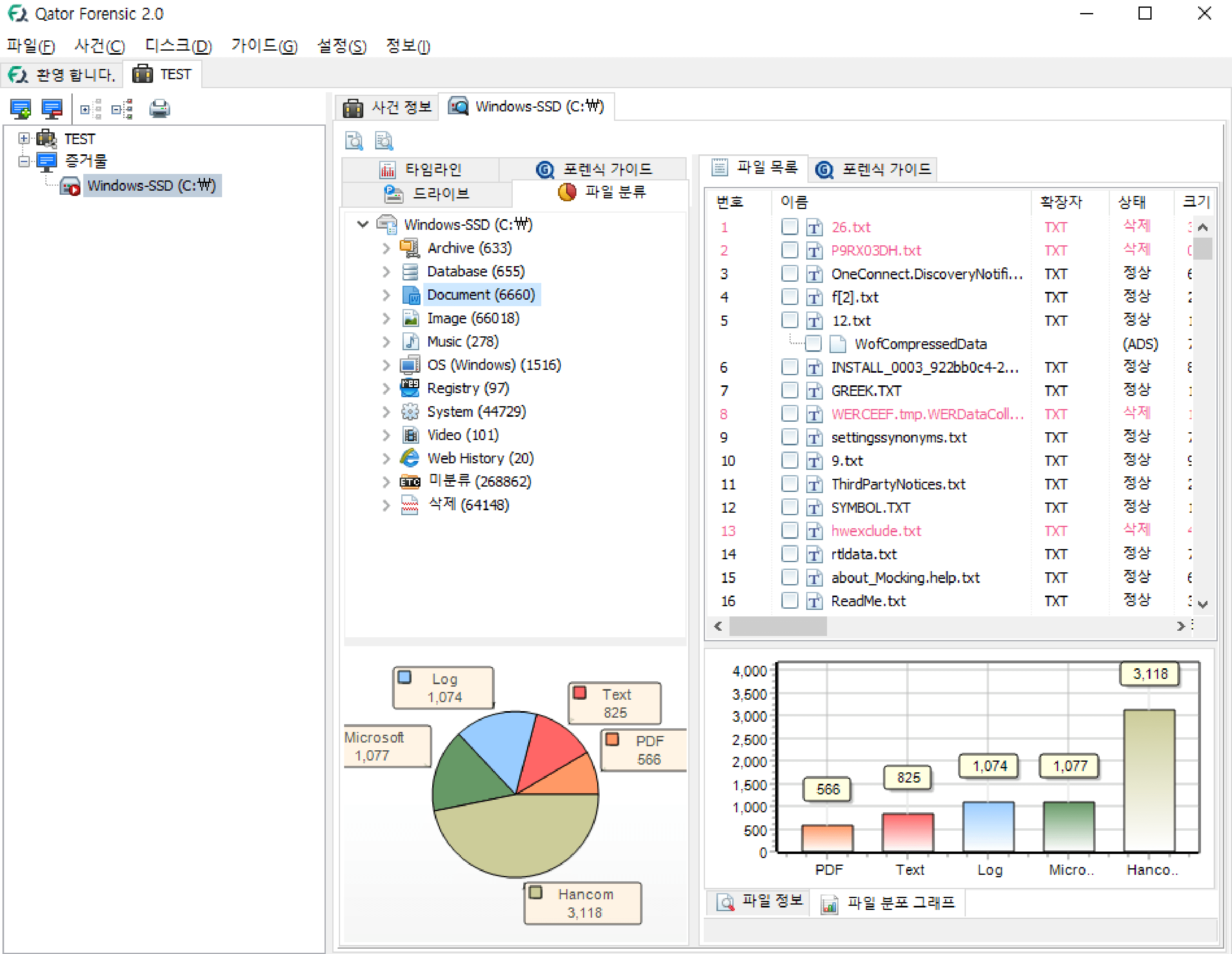1232x954 pixels.
Task: Check the box for WofCompressedData
Action: 813,344
